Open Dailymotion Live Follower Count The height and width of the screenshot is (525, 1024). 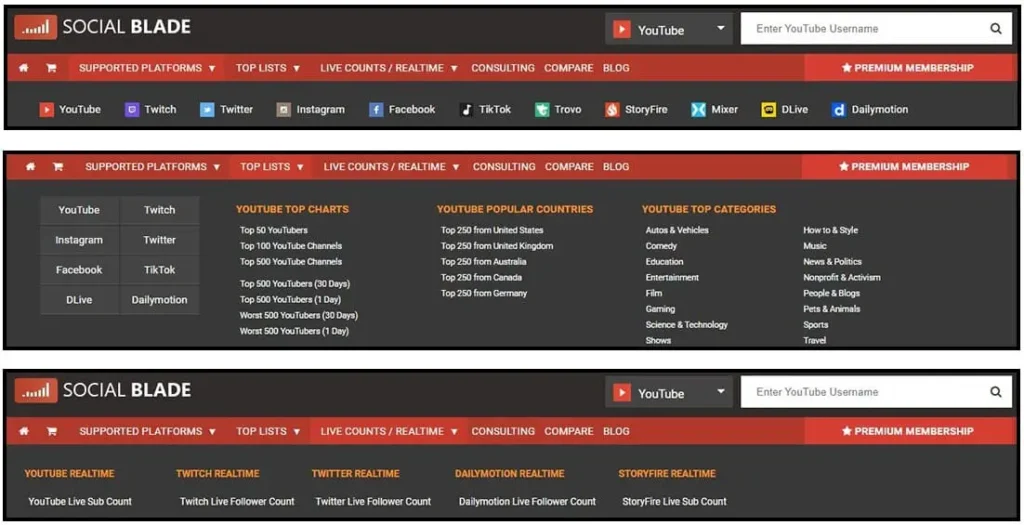pos(527,501)
